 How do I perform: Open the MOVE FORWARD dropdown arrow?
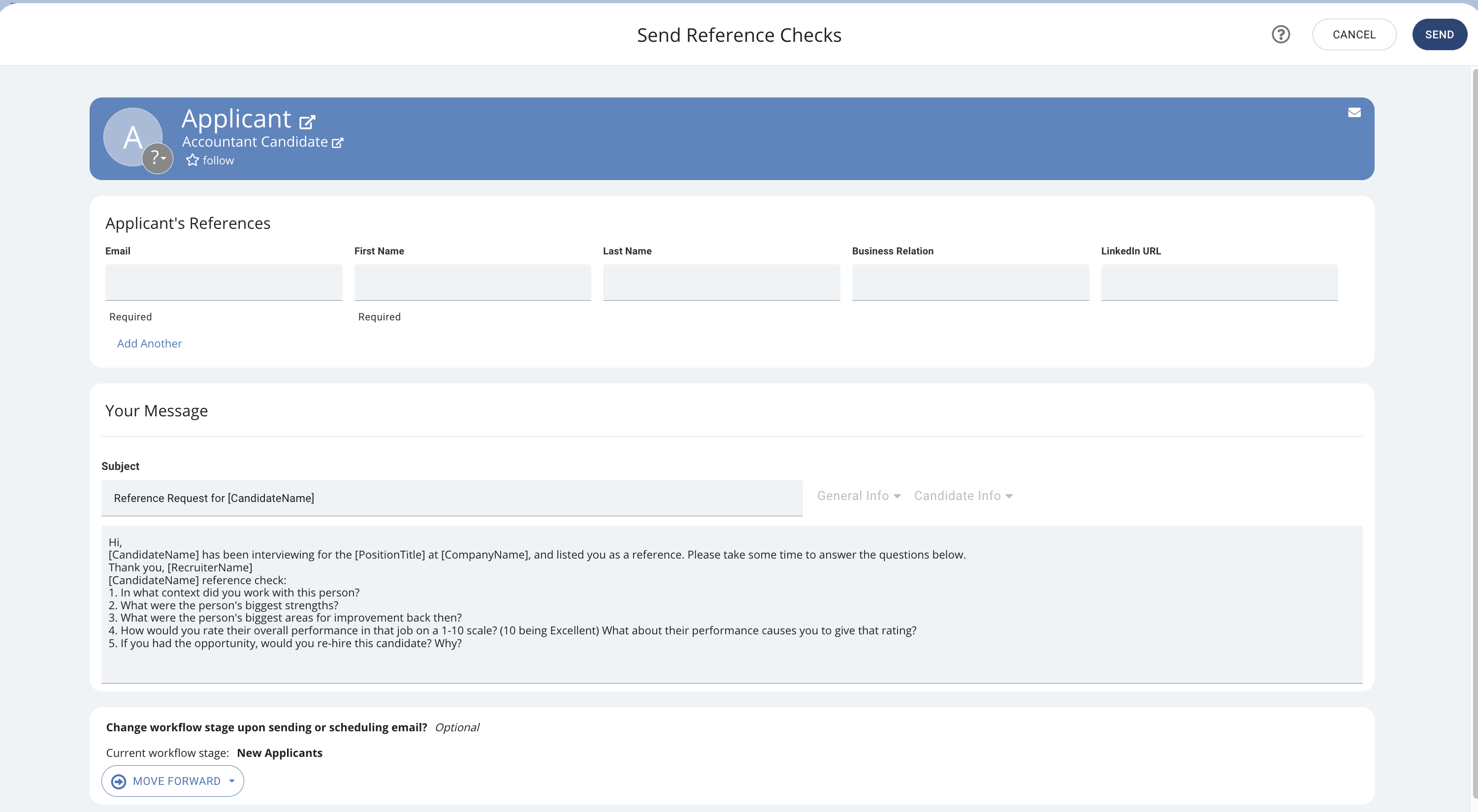[x=232, y=781]
